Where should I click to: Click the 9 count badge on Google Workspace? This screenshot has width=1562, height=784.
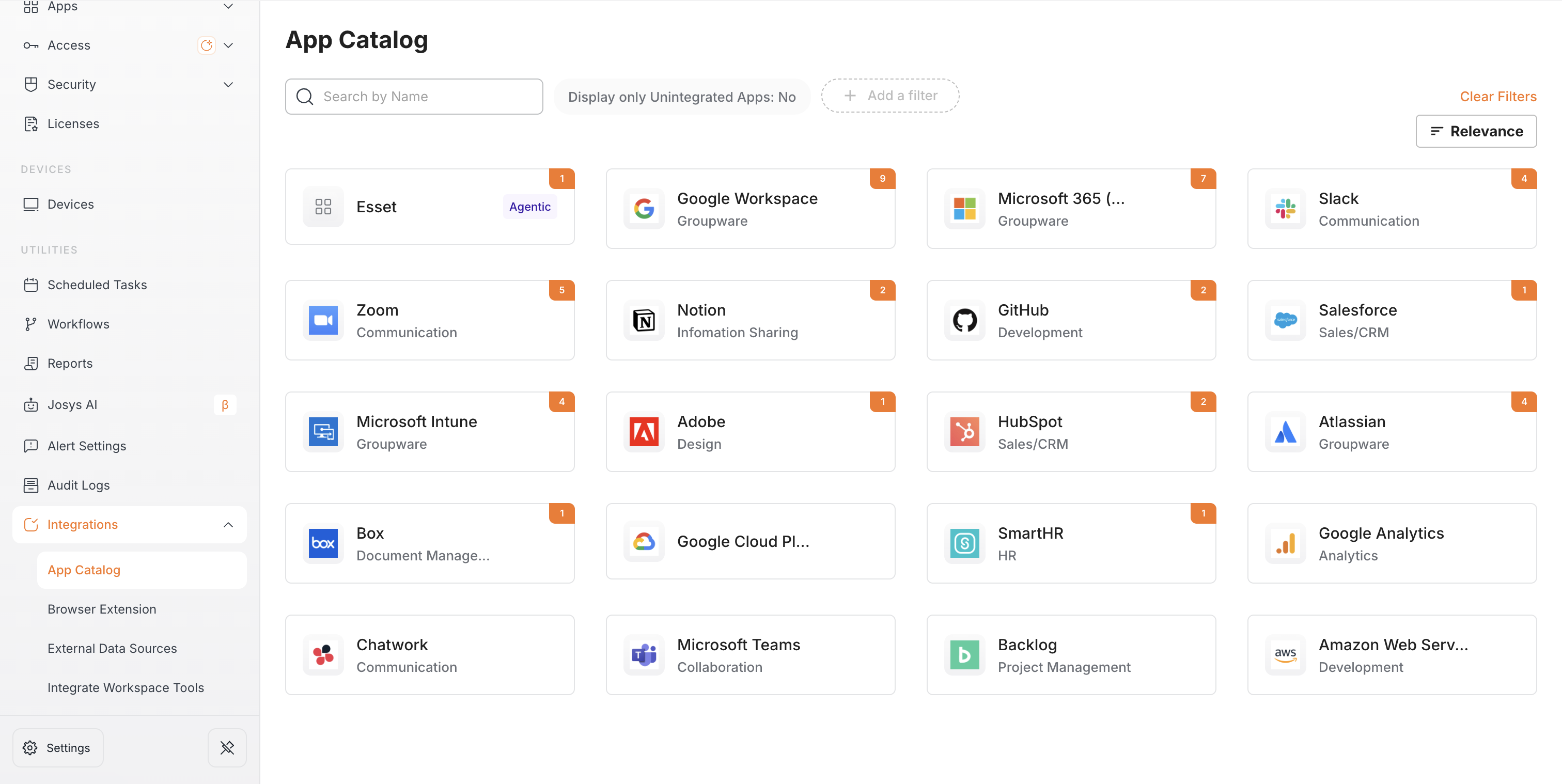[x=882, y=179]
